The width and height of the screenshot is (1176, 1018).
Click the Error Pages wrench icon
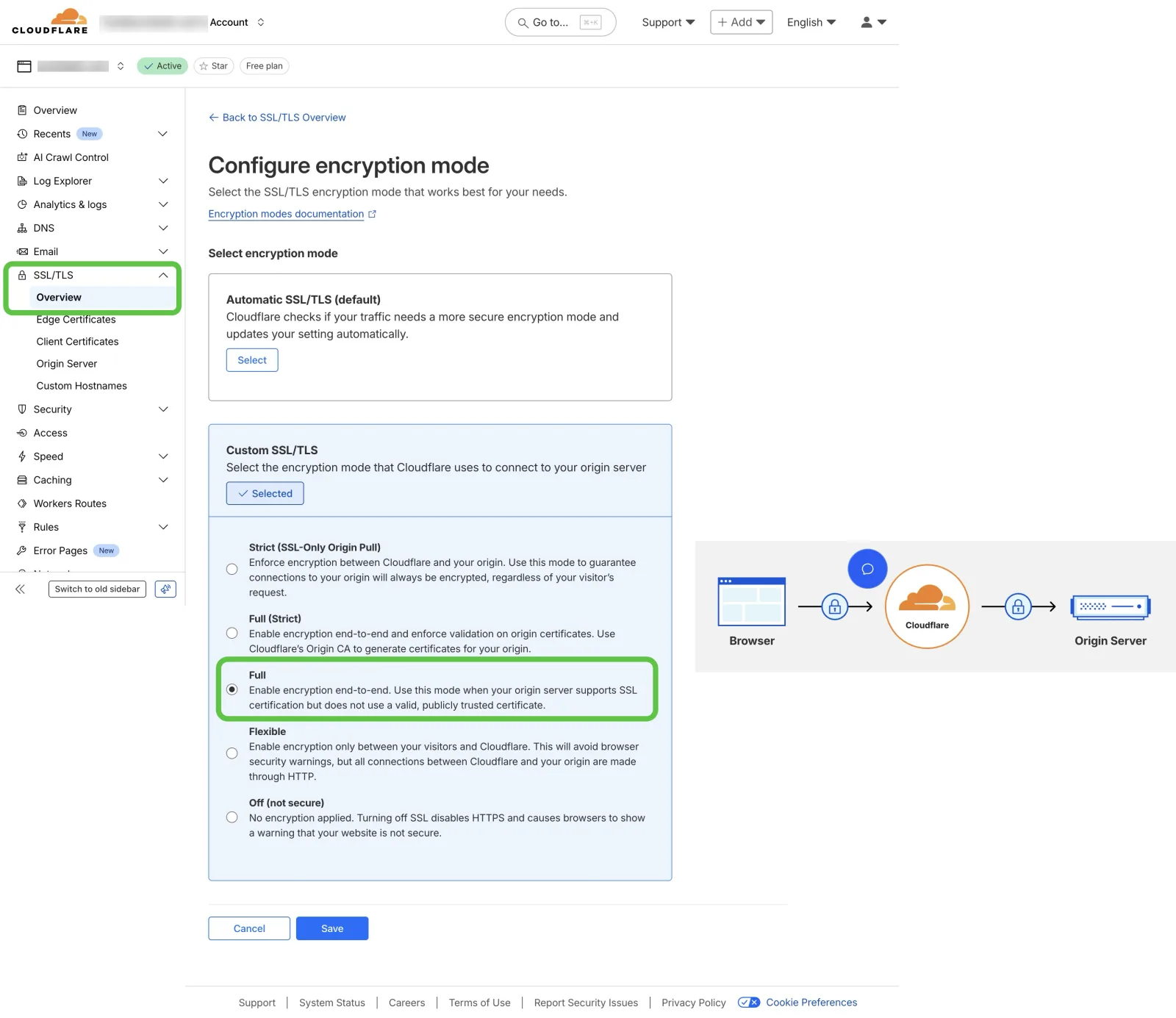coord(22,551)
